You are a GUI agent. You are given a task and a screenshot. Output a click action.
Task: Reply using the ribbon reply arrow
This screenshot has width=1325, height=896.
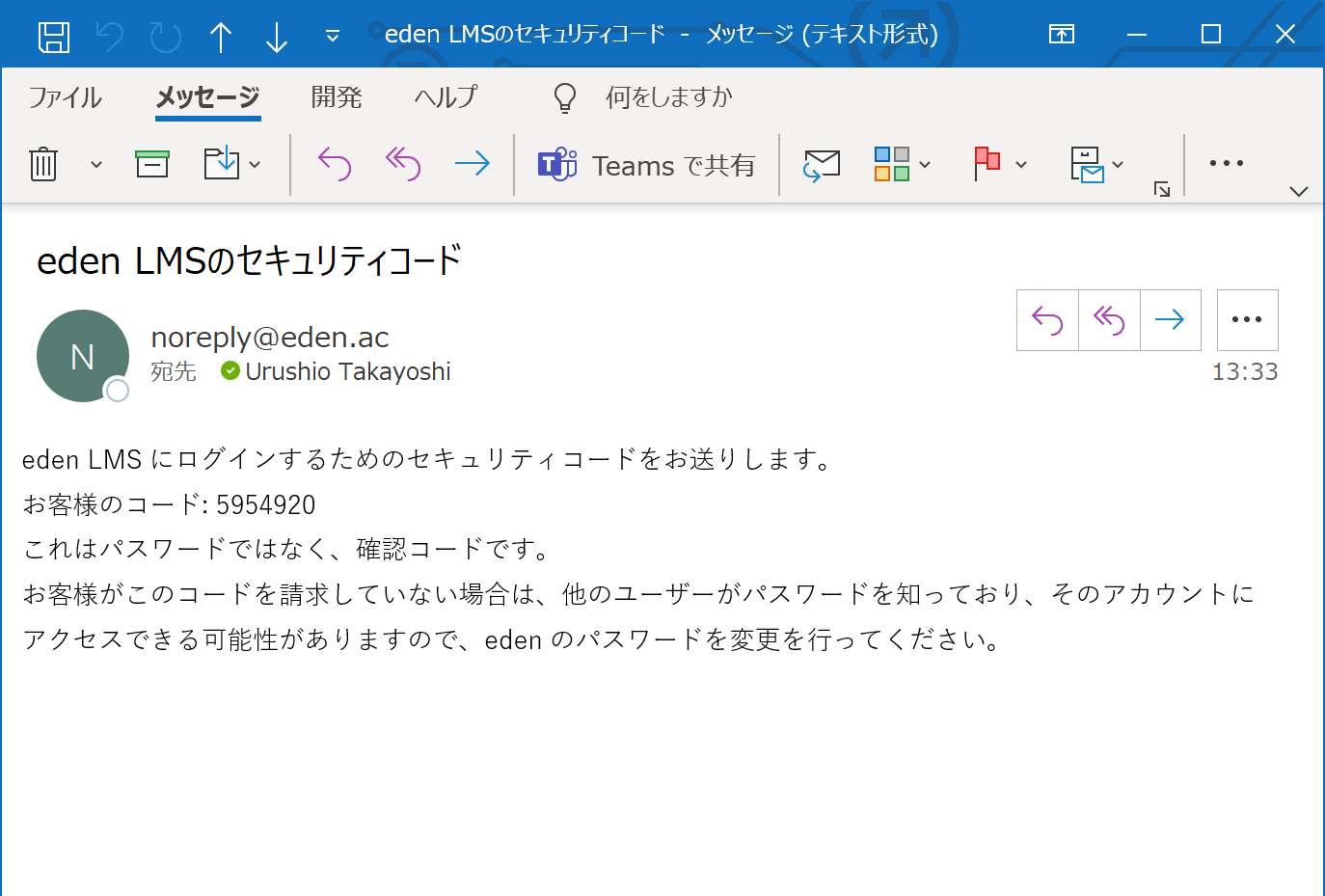335,164
